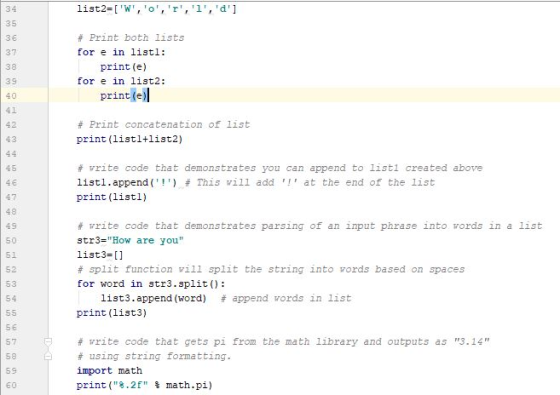Image resolution: width=560 pixels, height=395 pixels.
Task: Click line number 50 in the gutter
Action: pos(11,240)
